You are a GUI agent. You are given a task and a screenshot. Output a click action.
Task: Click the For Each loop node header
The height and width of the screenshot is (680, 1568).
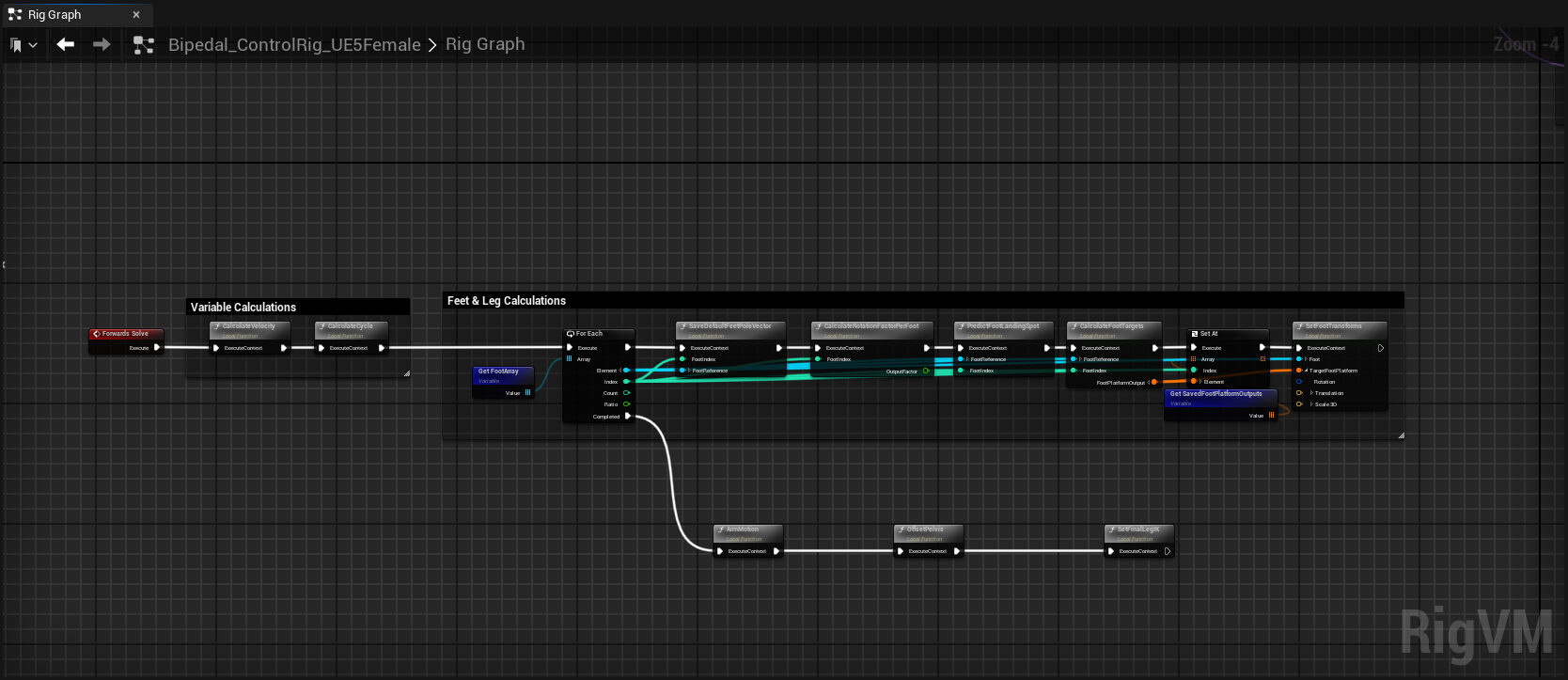click(x=598, y=334)
